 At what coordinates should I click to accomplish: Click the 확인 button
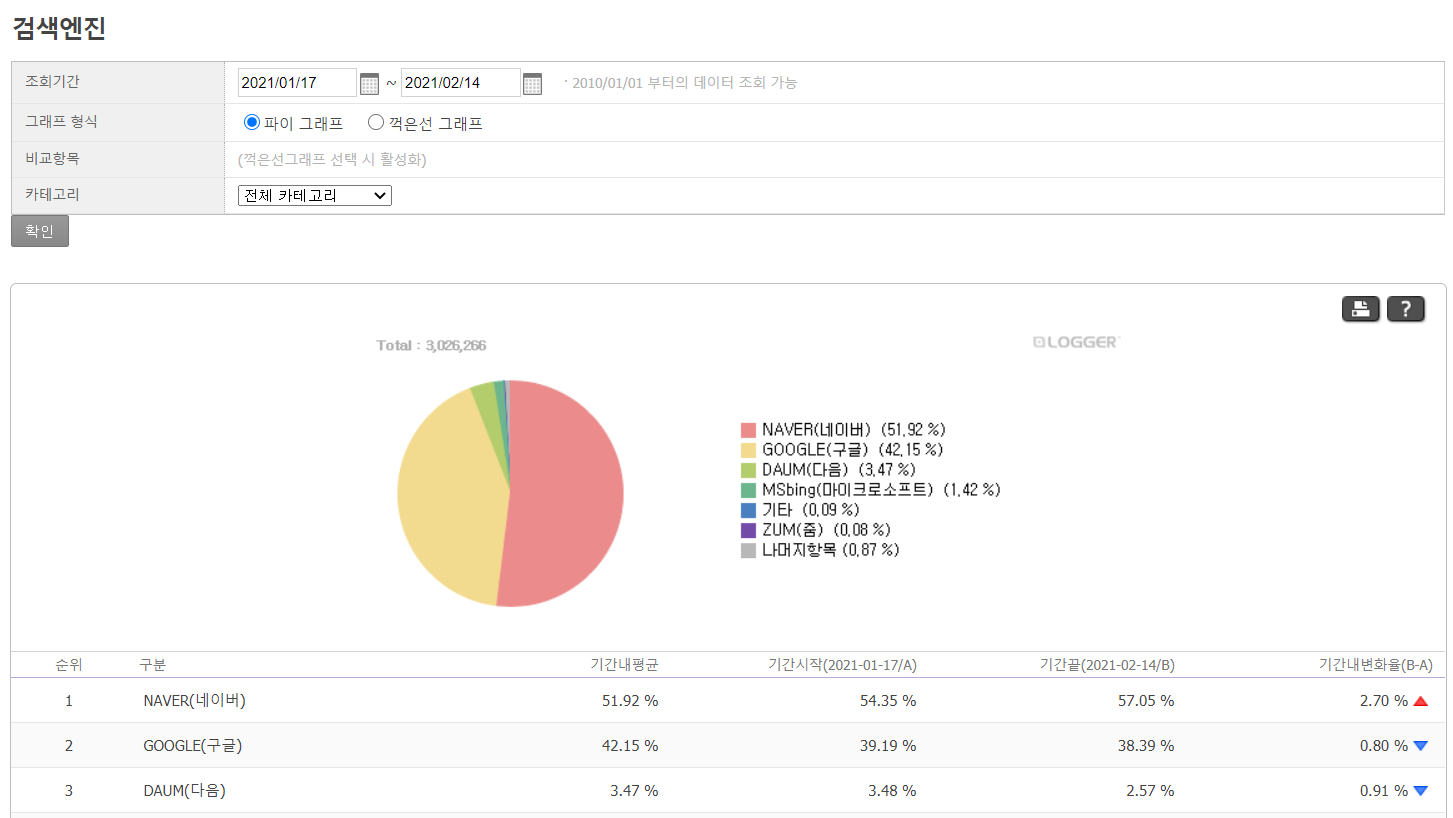40,231
